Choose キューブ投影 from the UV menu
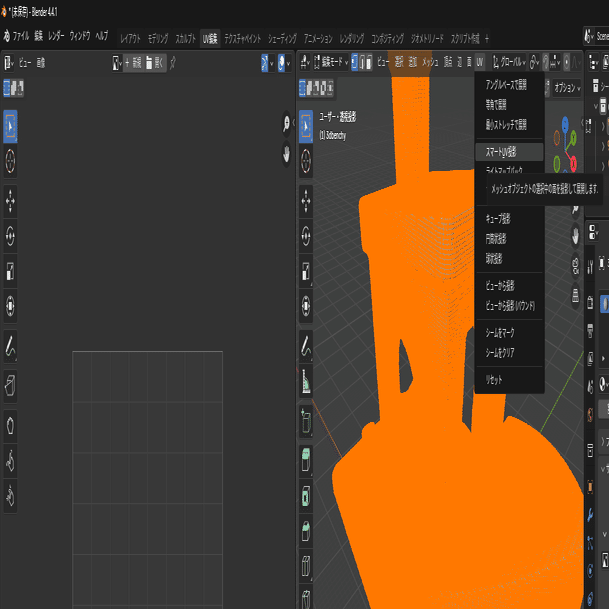Image resolution: width=609 pixels, height=609 pixels. click(x=509, y=219)
